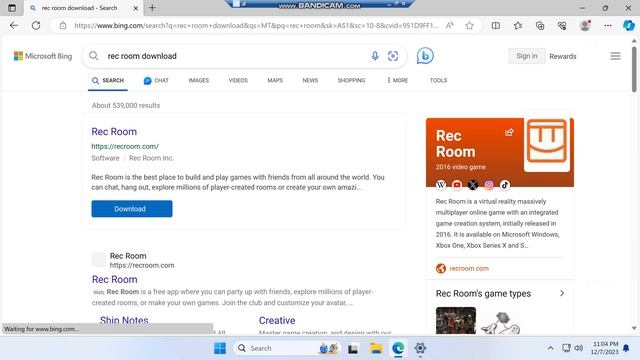Click the blue Download button
Image resolution: width=640 pixels, height=360 pixels.
click(x=132, y=209)
